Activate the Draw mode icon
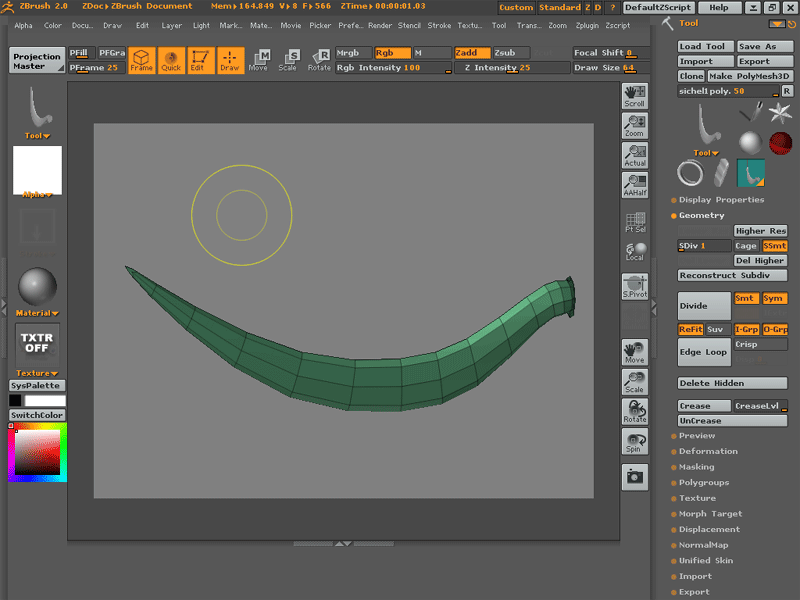Screen dimensions: 800x600 coord(230,61)
